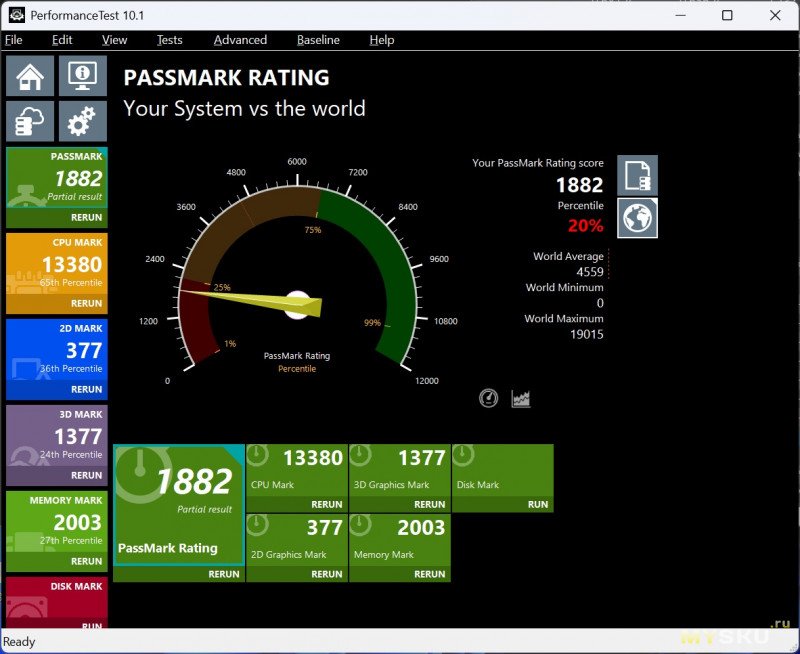Image resolution: width=800 pixels, height=654 pixels.
Task: Click the PerformanceTest app icon in the title bar
Action: pos(16,15)
